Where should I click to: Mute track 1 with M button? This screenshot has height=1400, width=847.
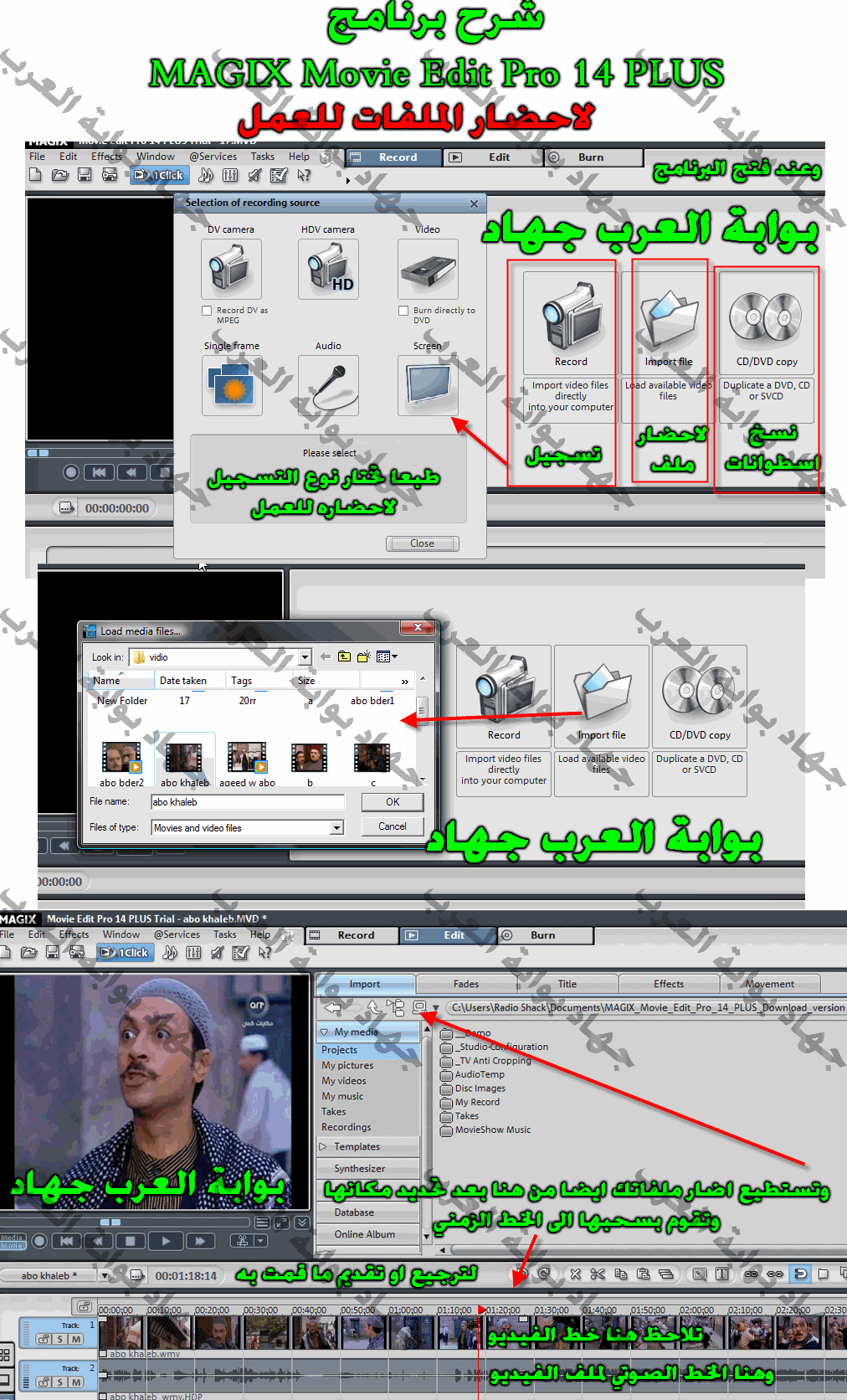click(x=76, y=1339)
